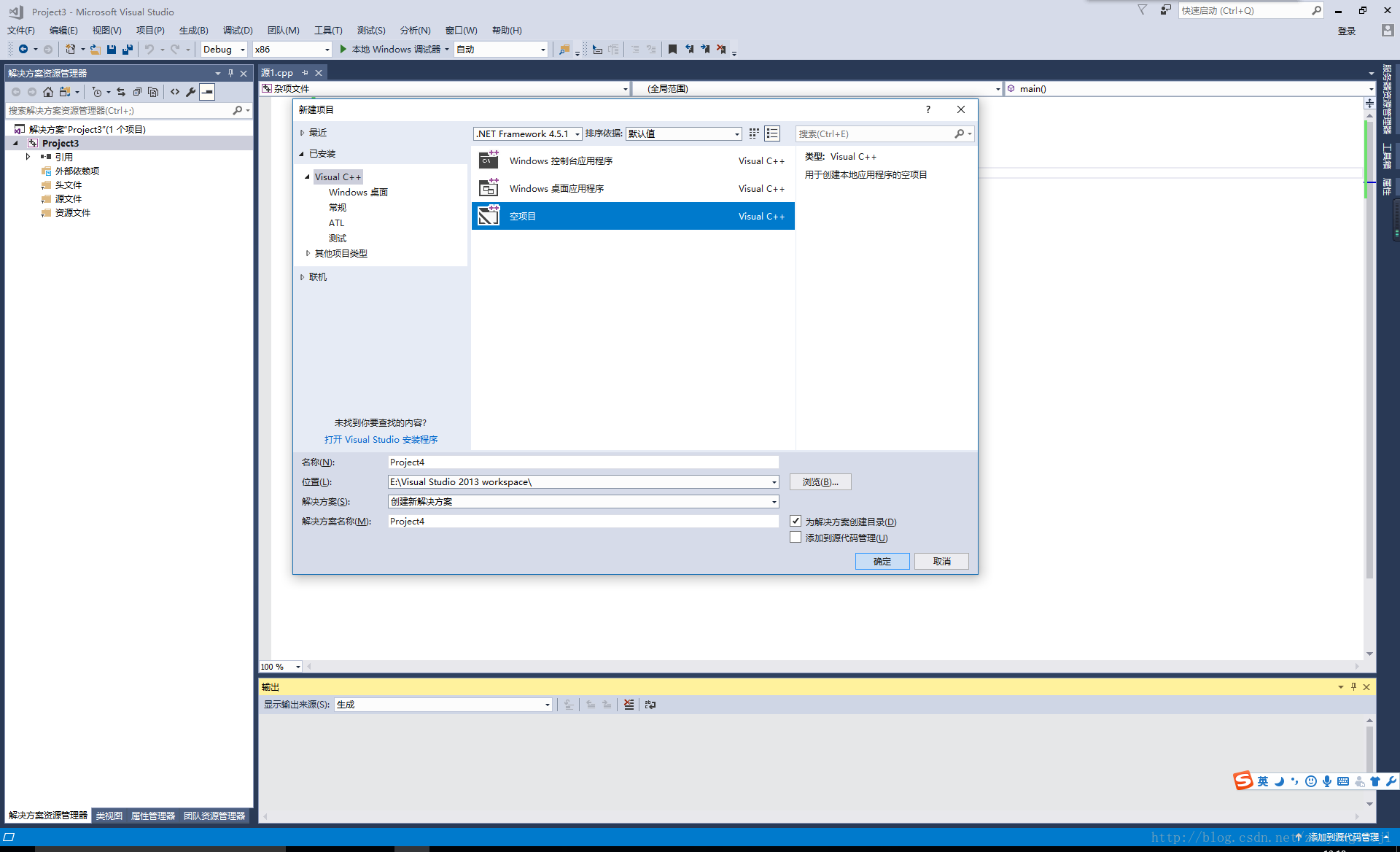Click the Properties wrench icon in Solution Explorer
This screenshot has width=1400, height=852.
(x=191, y=92)
